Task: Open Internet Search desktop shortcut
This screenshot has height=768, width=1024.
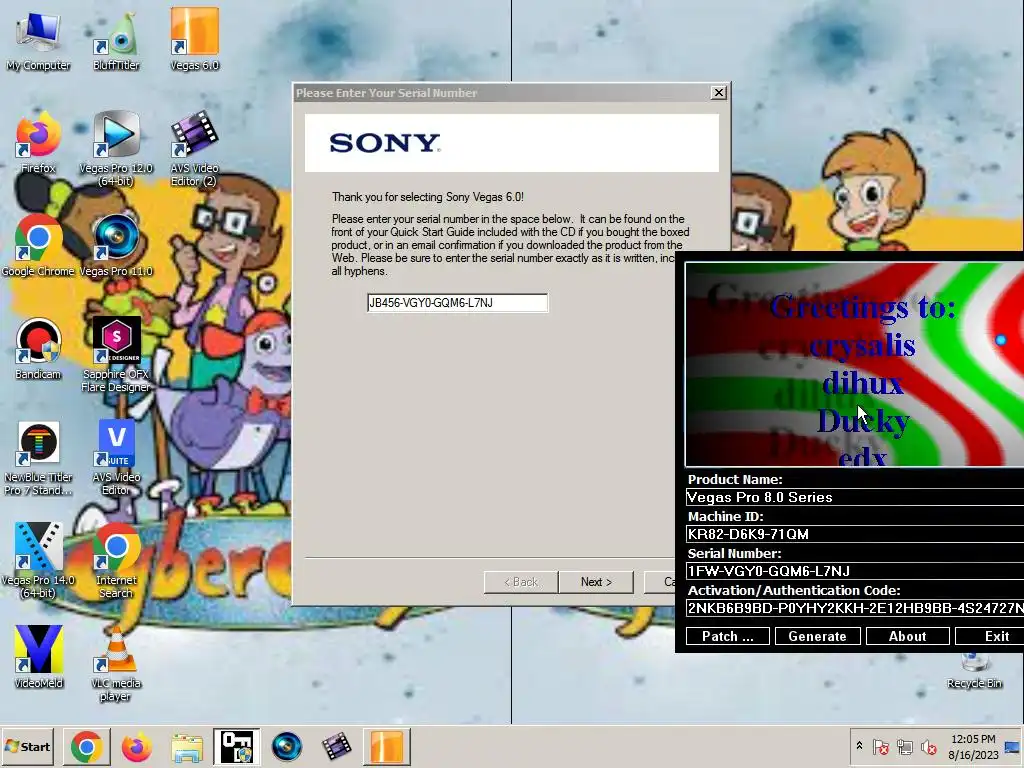Action: pos(116,562)
